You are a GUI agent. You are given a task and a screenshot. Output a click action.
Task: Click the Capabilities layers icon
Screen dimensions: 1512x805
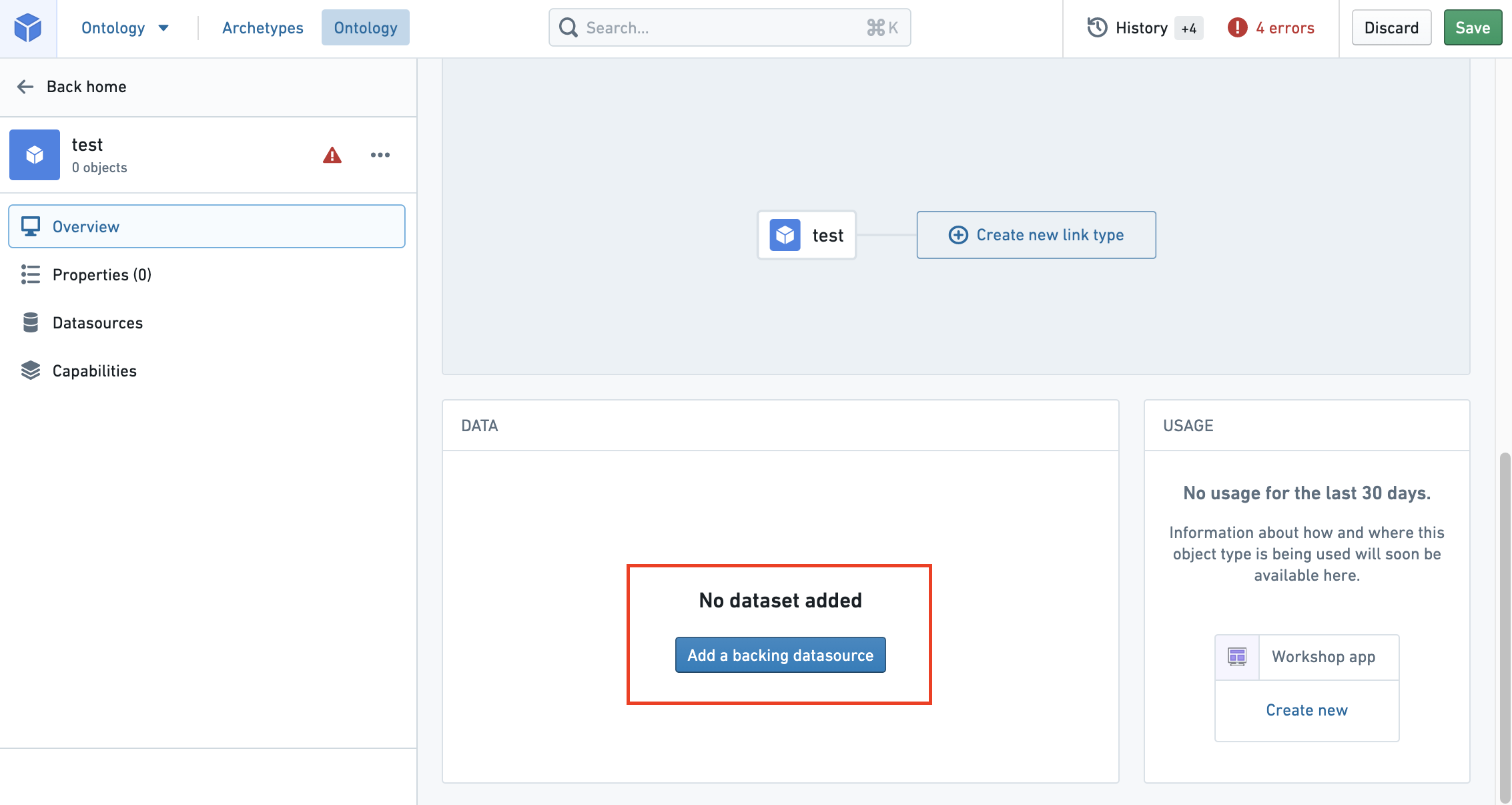(x=31, y=370)
